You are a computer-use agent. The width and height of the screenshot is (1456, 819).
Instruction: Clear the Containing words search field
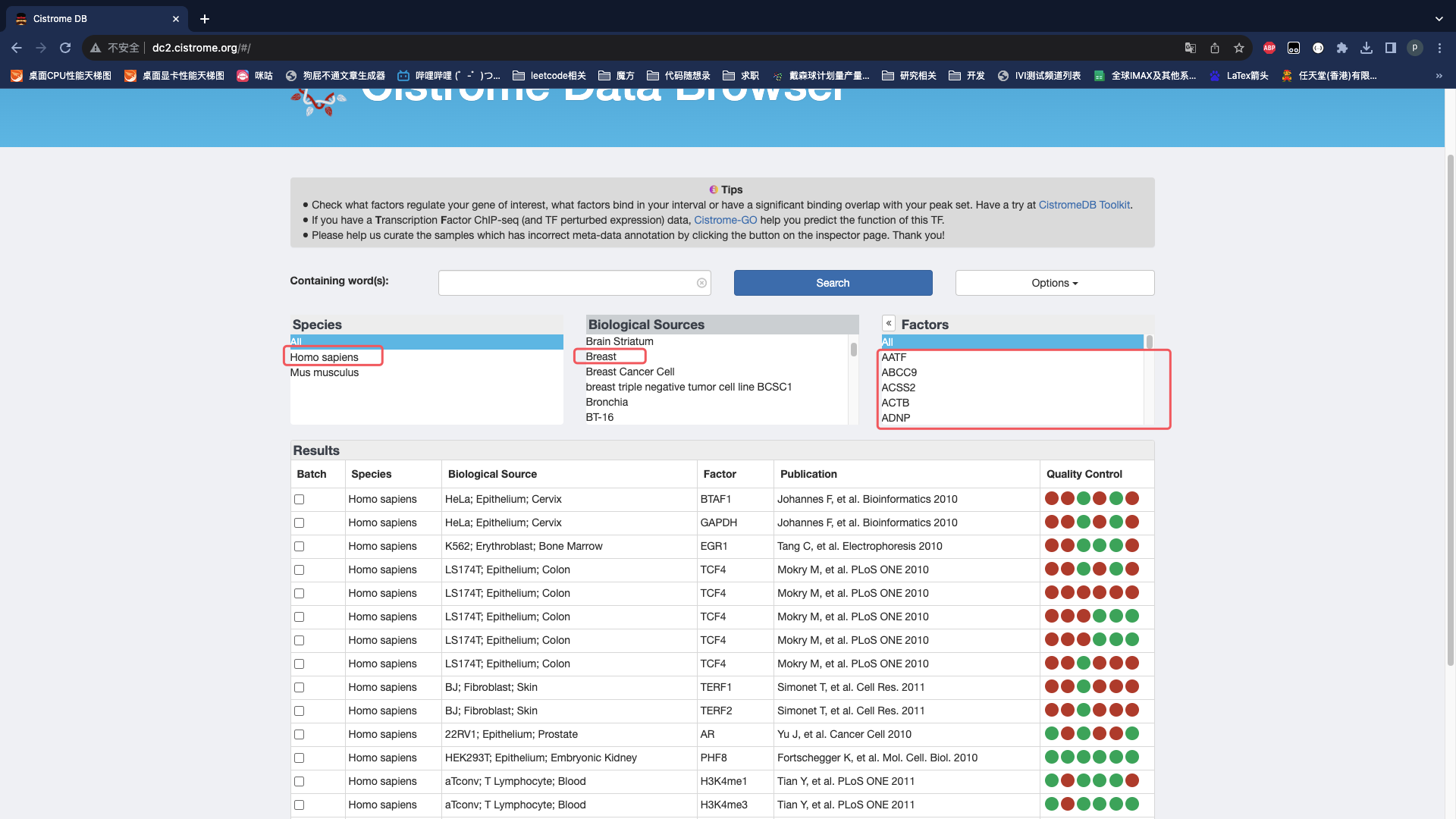[702, 283]
